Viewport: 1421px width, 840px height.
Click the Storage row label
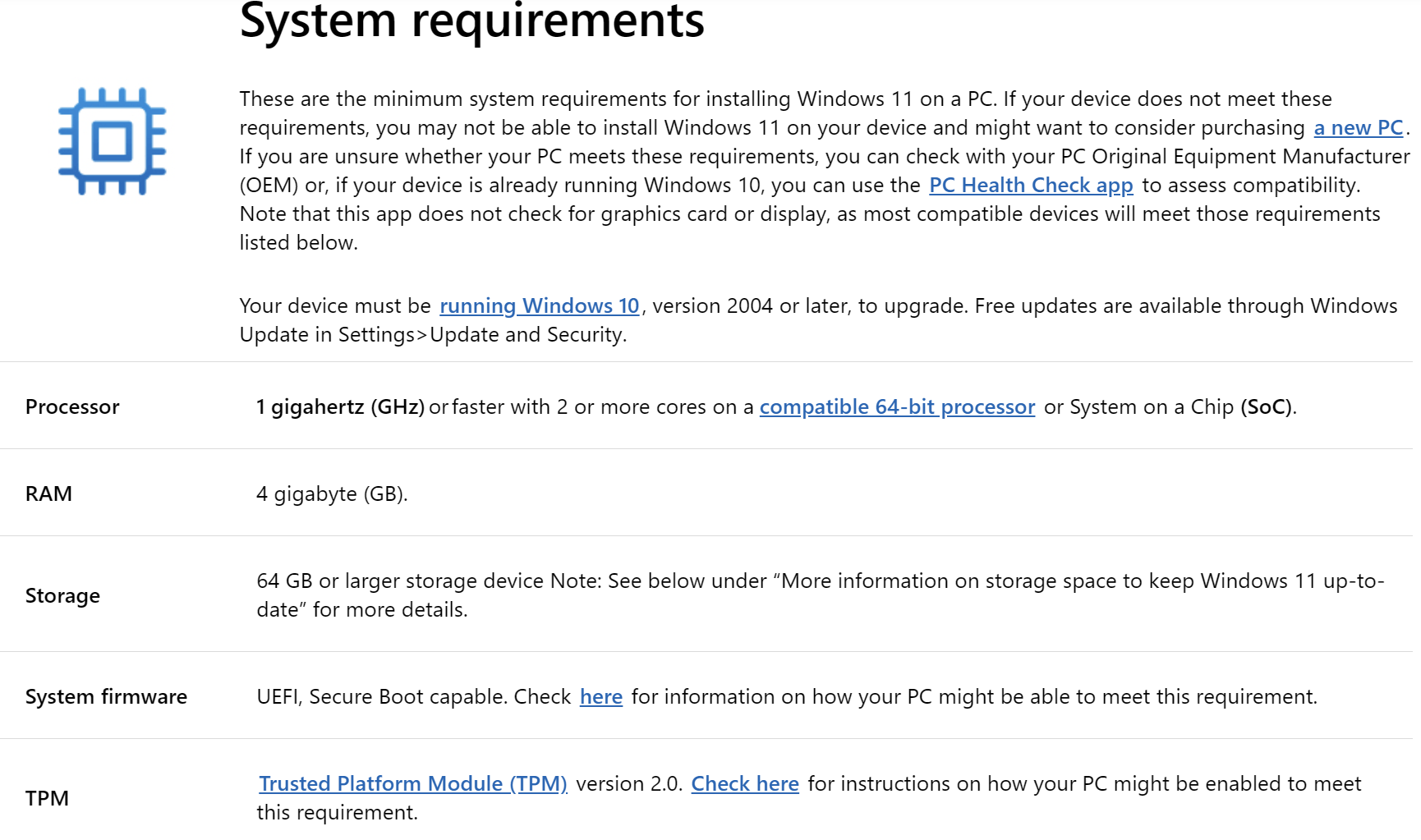coord(62,596)
